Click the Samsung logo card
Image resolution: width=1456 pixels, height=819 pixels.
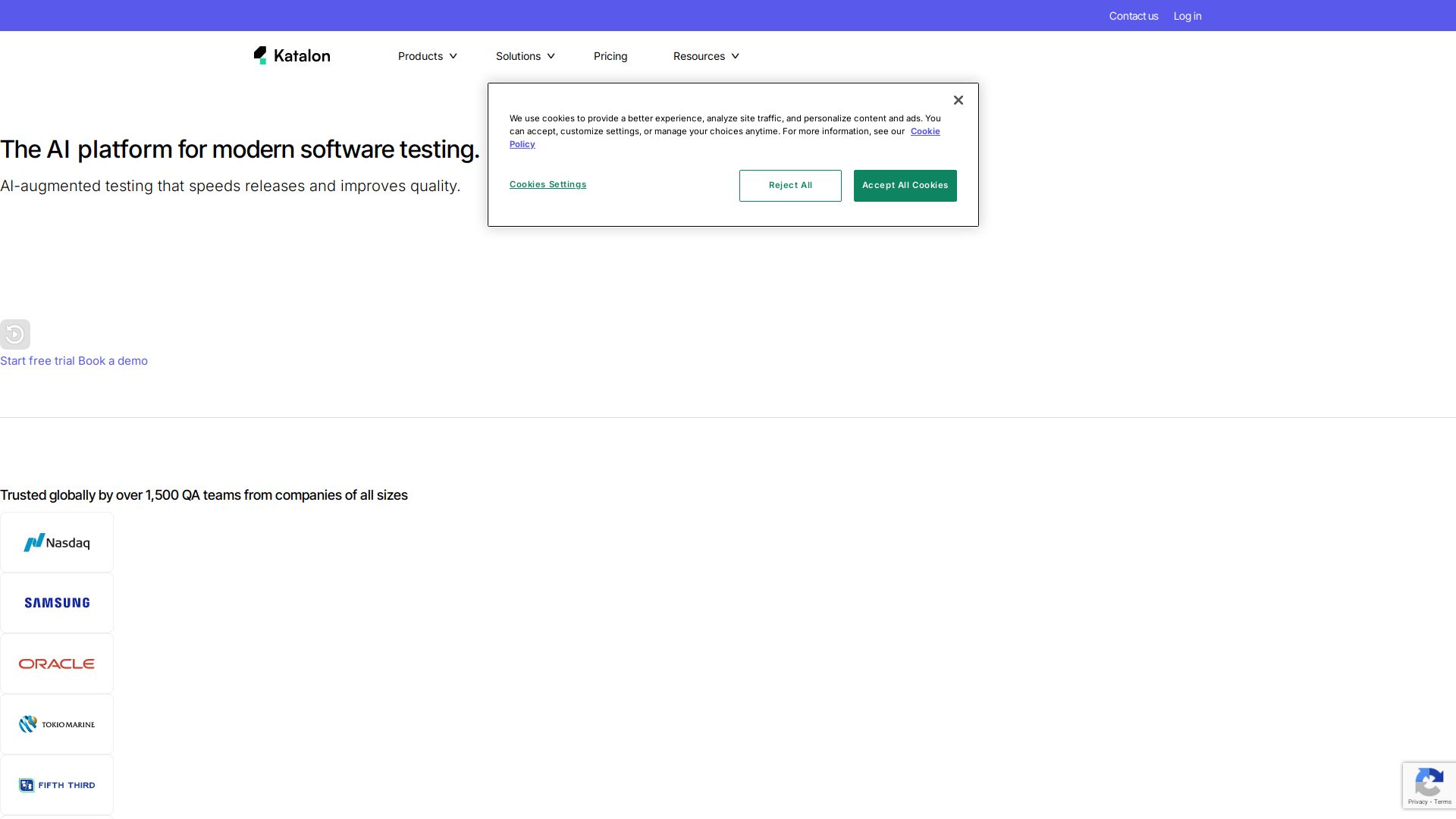pos(57,603)
